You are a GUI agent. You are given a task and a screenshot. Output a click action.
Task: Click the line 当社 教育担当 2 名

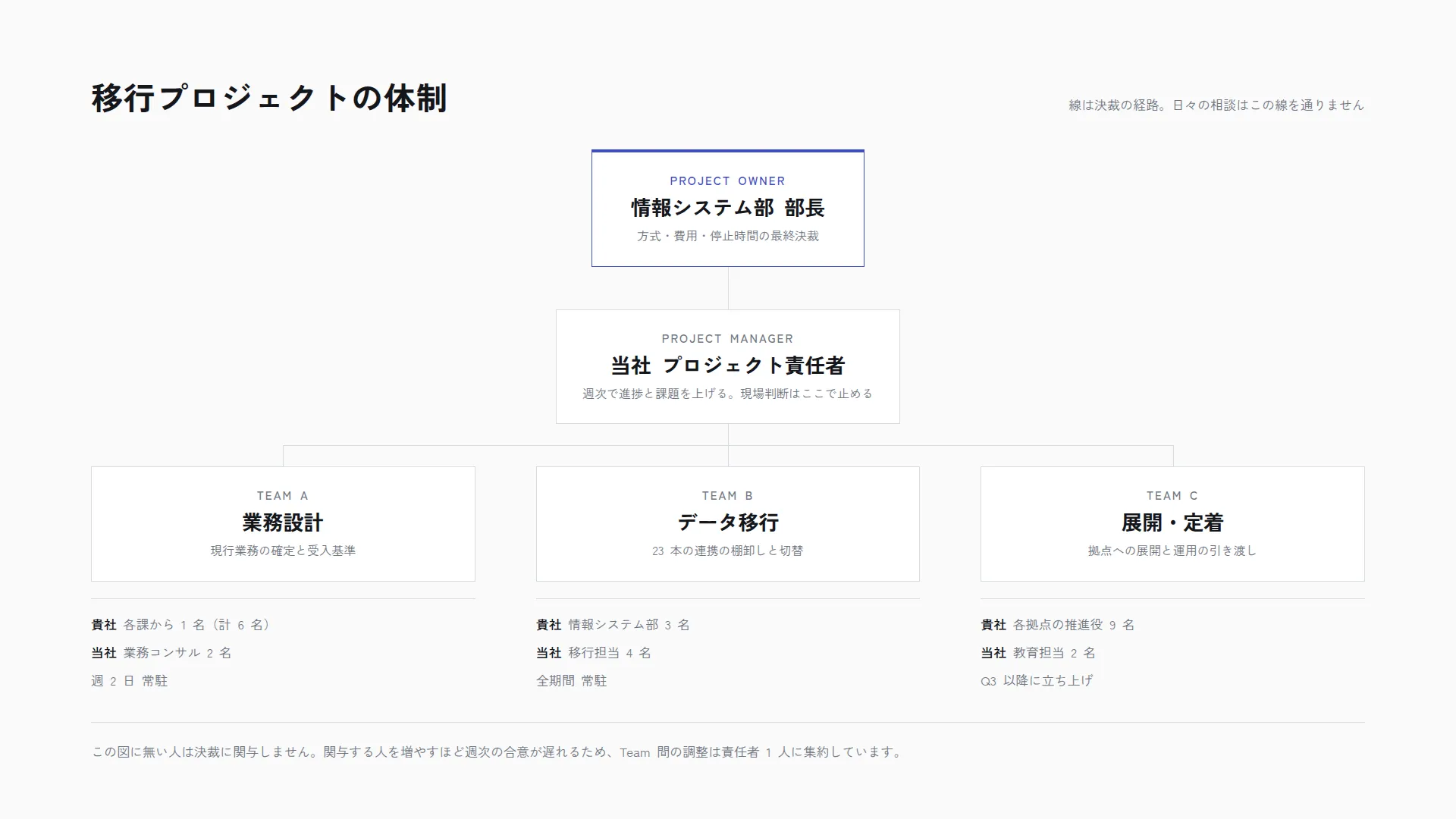[x=1038, y=653]
